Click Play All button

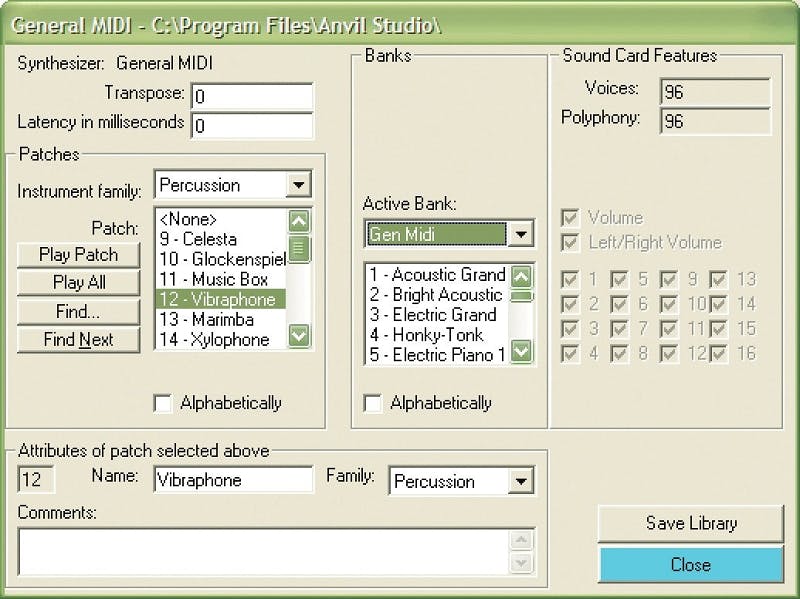tap(79, 283)
